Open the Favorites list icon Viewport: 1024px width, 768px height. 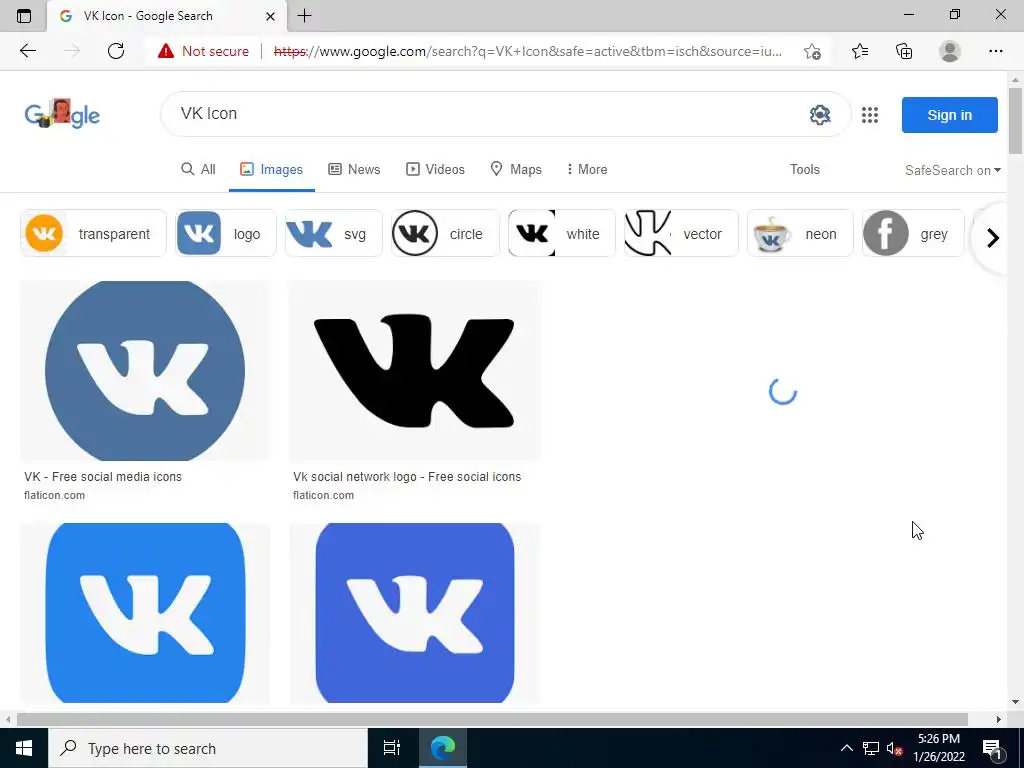click(860, 51)
